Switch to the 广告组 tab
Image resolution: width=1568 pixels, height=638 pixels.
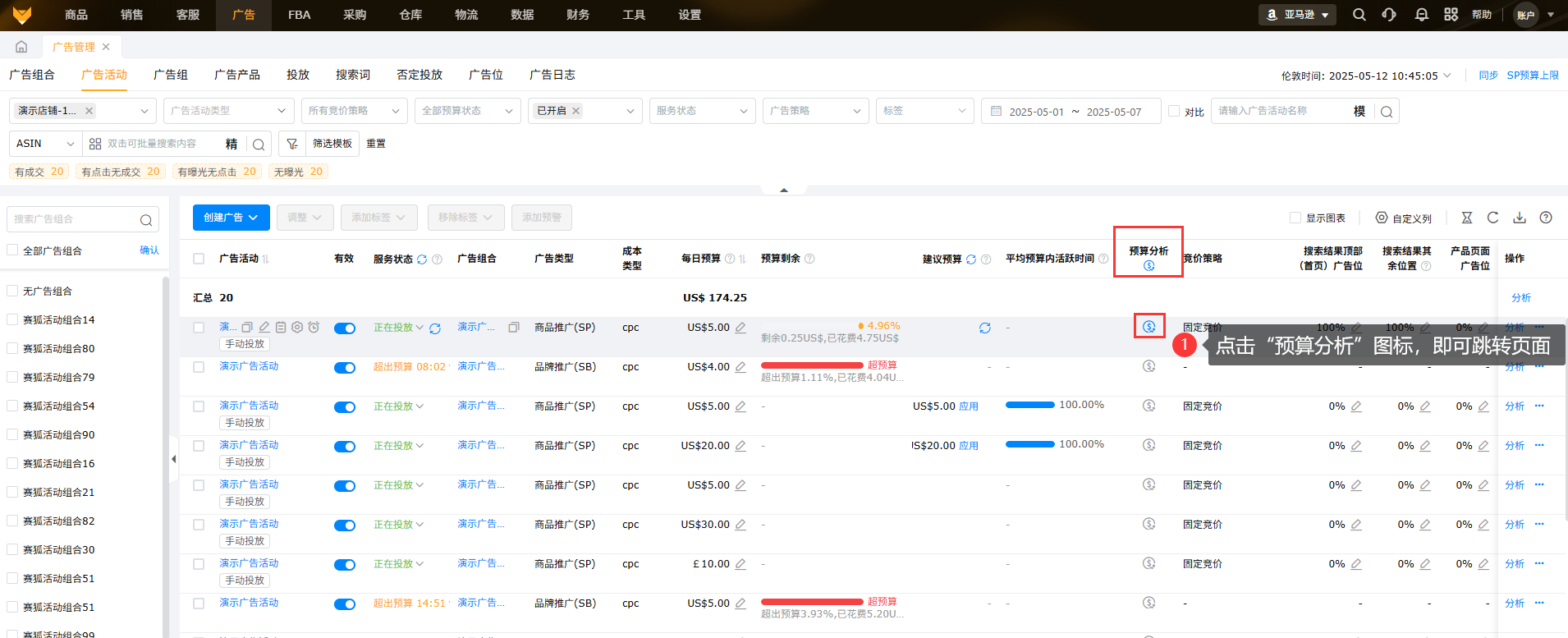click(171, 75)
